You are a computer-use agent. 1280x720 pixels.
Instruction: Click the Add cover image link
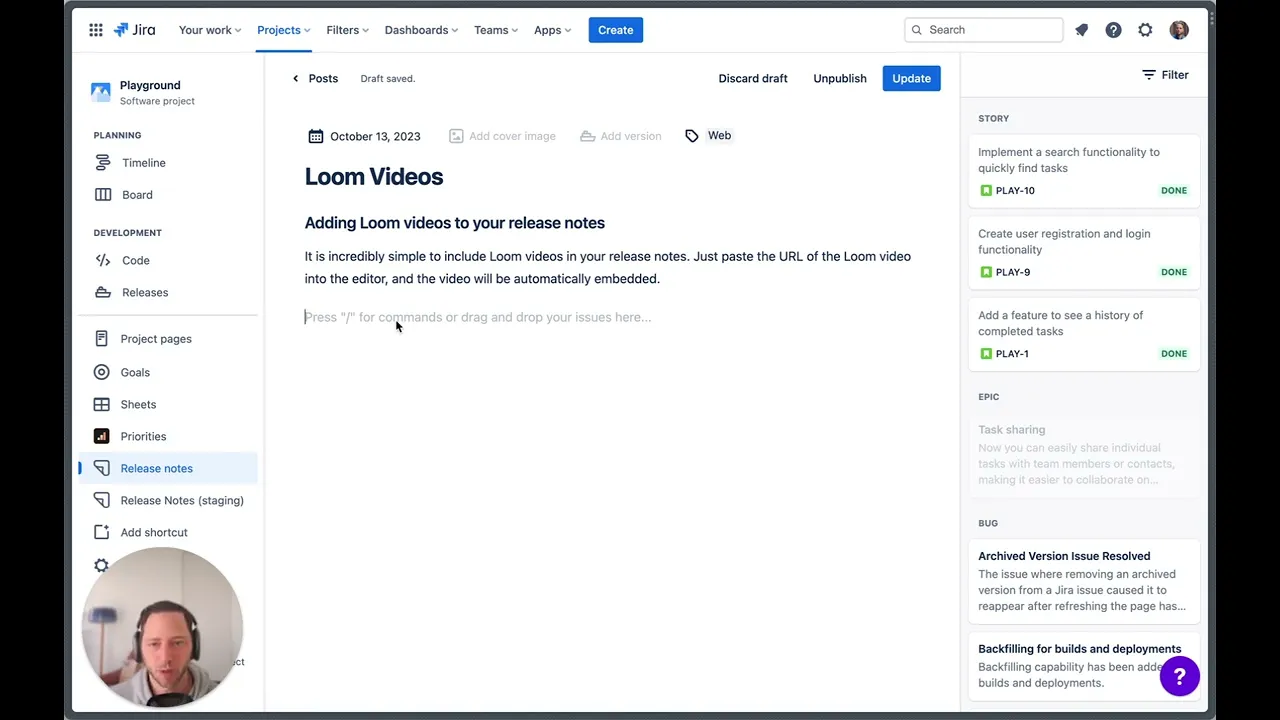[x=502, y=136]
